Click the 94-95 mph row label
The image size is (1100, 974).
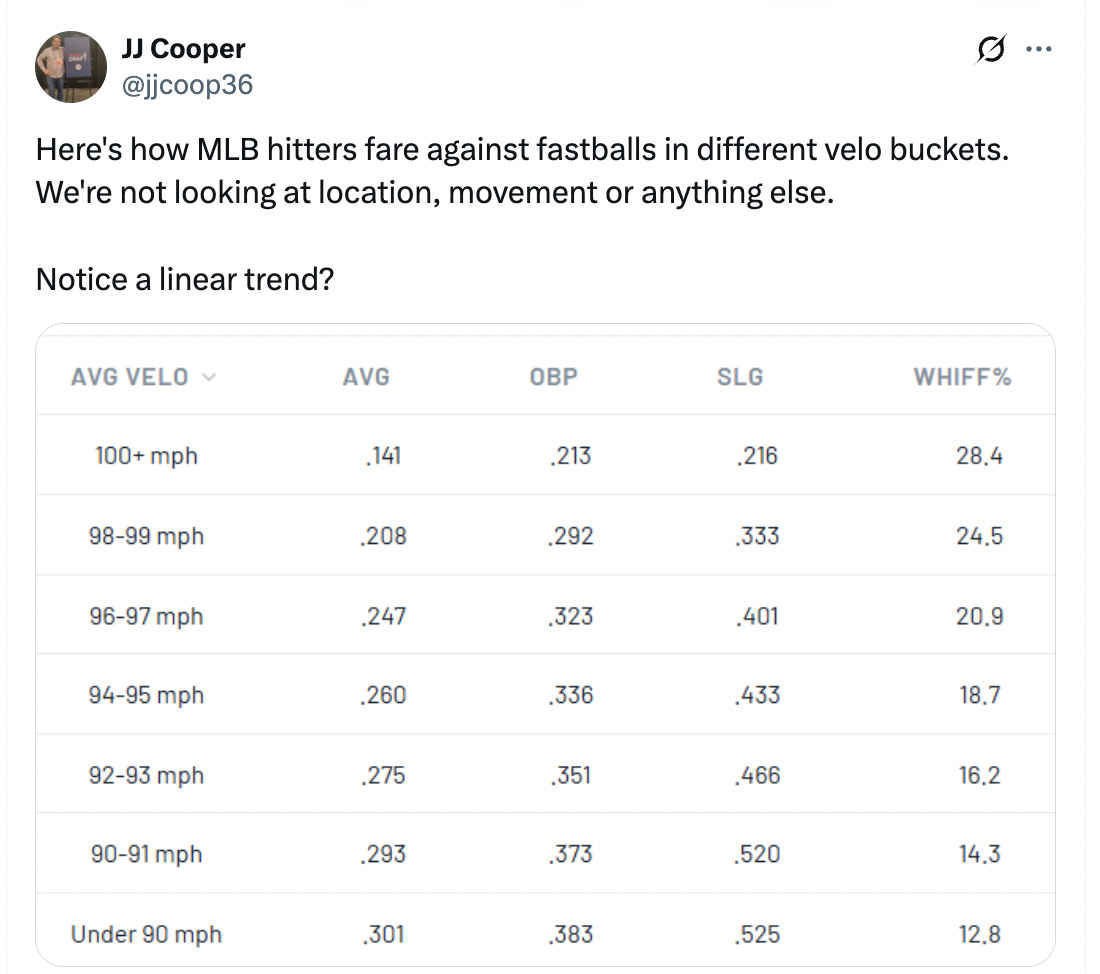146,695
